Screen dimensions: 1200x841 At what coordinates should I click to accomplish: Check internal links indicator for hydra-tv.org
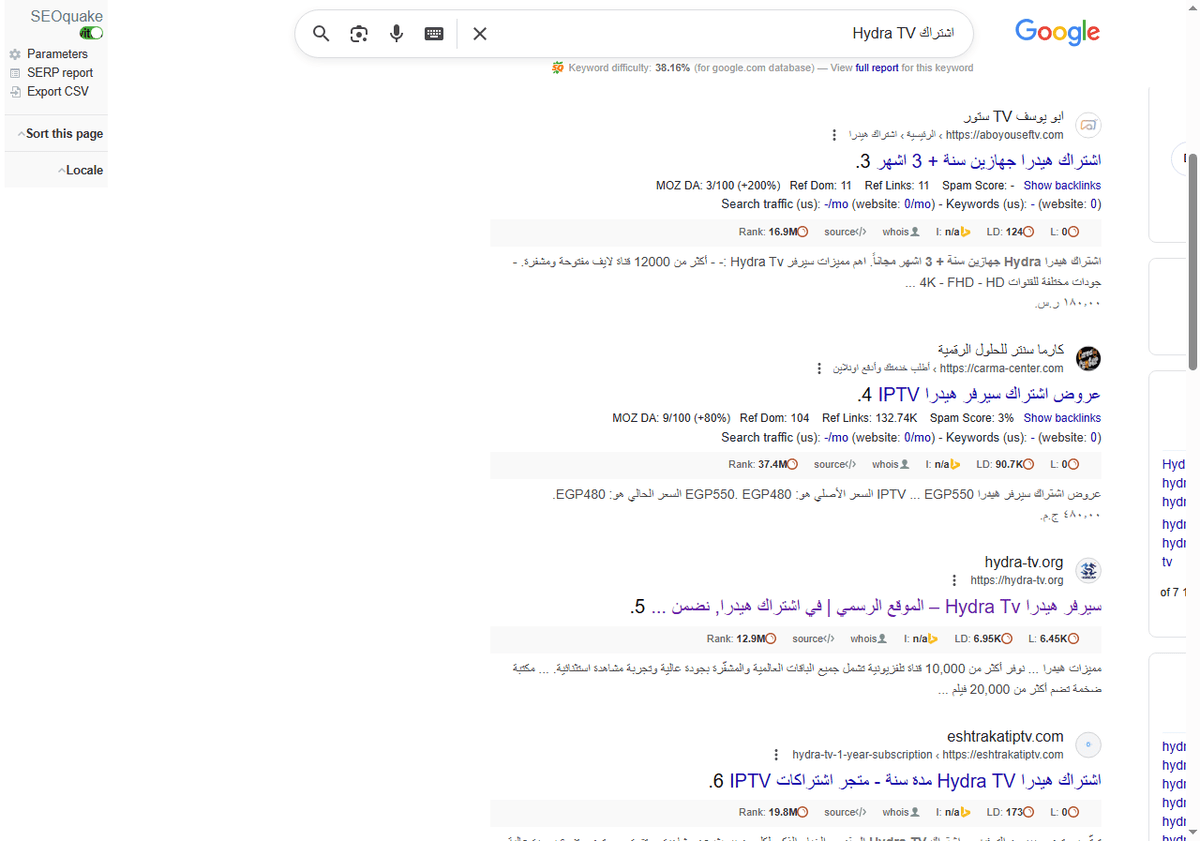[920, 638]
